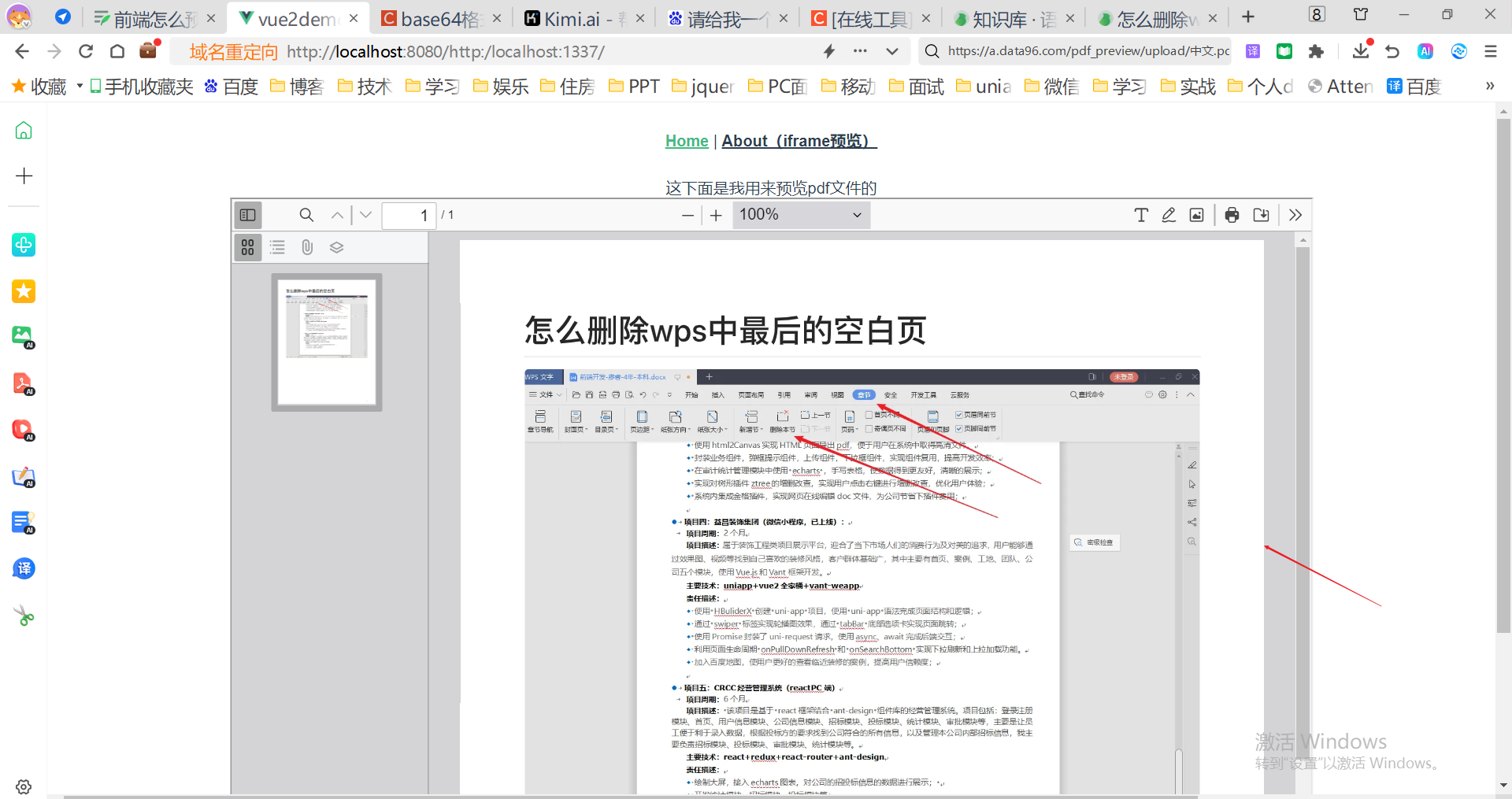The image size is (1512, 799).
Task: Open the 100% zoom level dropdown
Action: pyautogui.click(x=801, y=215)
